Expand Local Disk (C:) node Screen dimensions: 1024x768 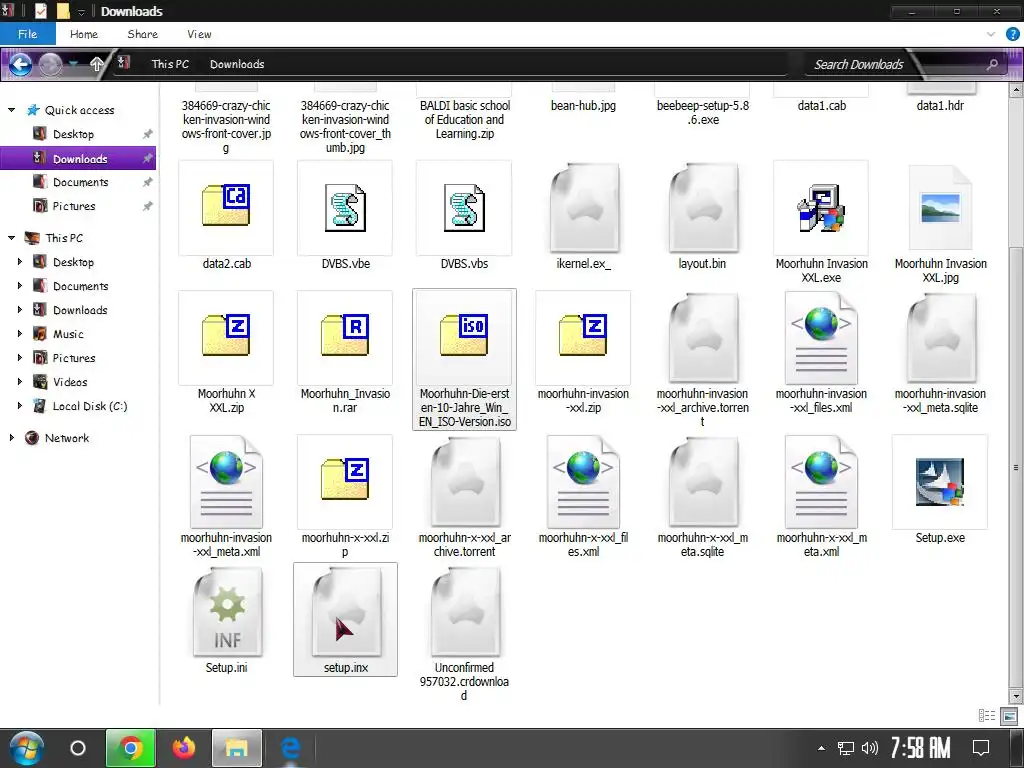[x=20, y=406]
